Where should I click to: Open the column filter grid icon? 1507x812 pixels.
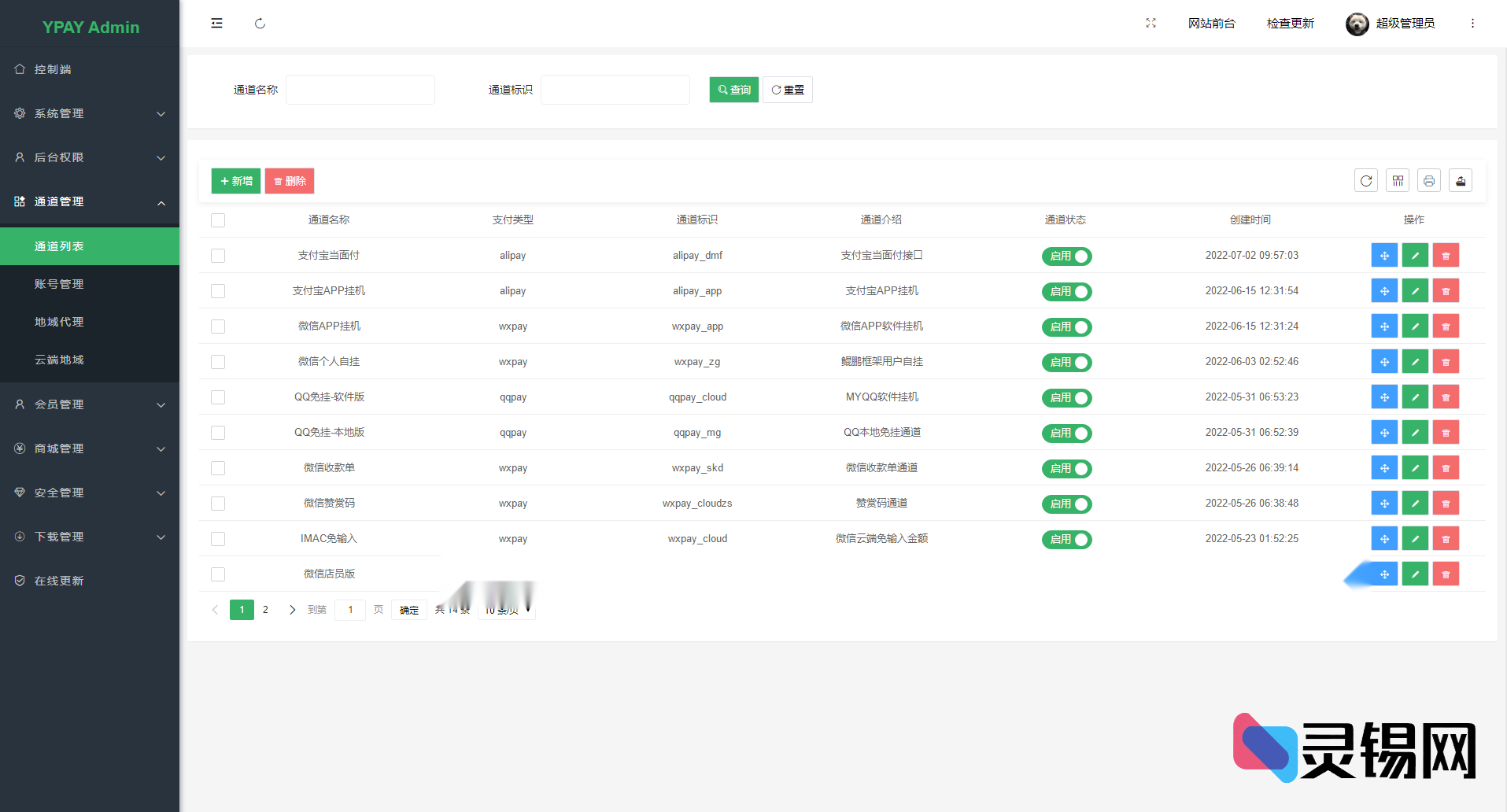(x=1398, y=181)
